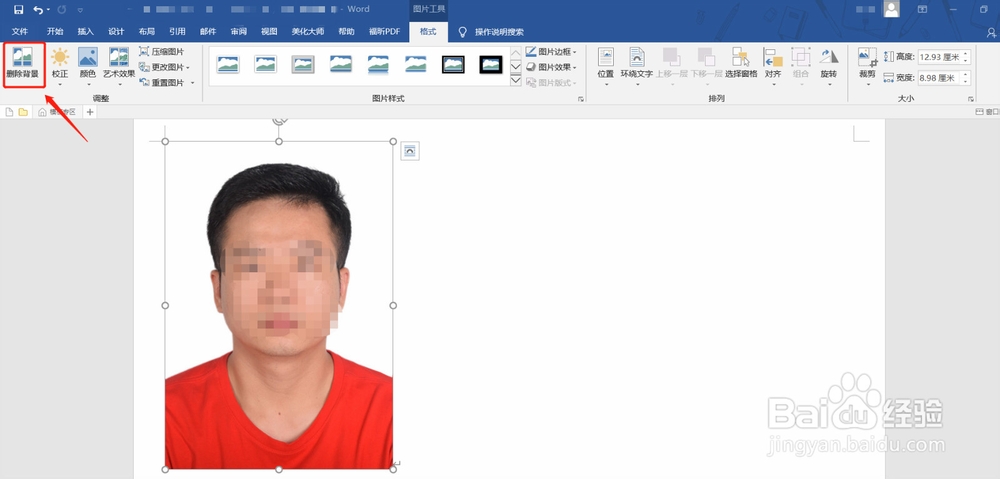Open the Corrections (校正) dropdown
Image resolution: width=1000 pixels, height=479 pixels.
[x=60, y=66]
